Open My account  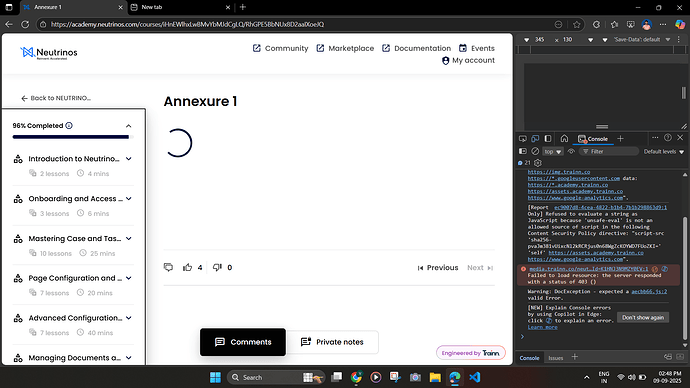(x=468, y=60)
